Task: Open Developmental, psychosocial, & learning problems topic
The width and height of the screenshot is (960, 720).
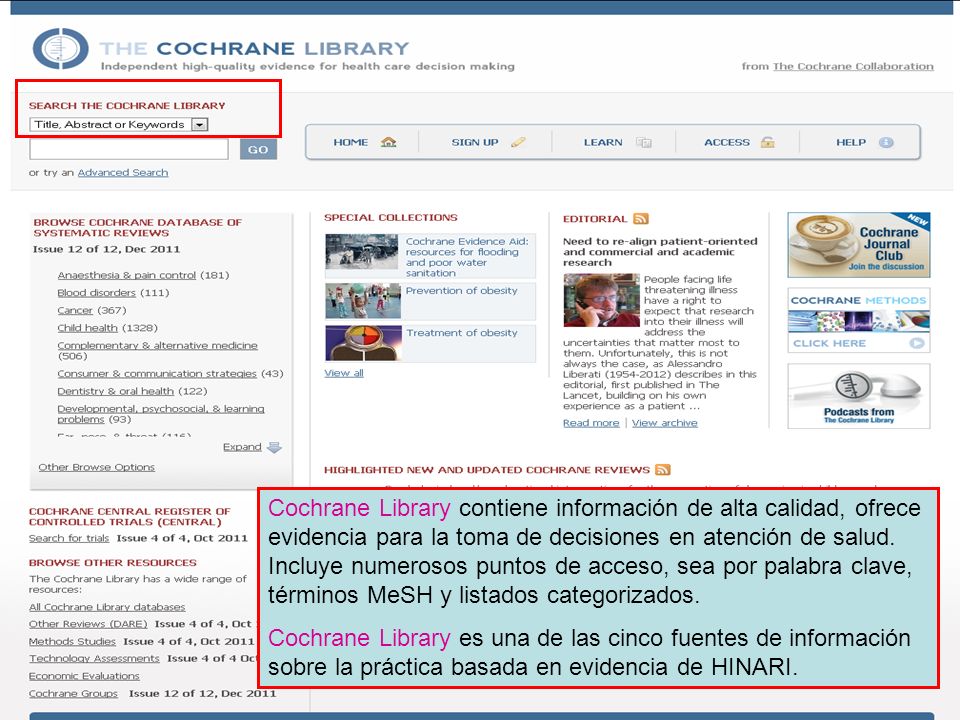Action: pos(161,414)
